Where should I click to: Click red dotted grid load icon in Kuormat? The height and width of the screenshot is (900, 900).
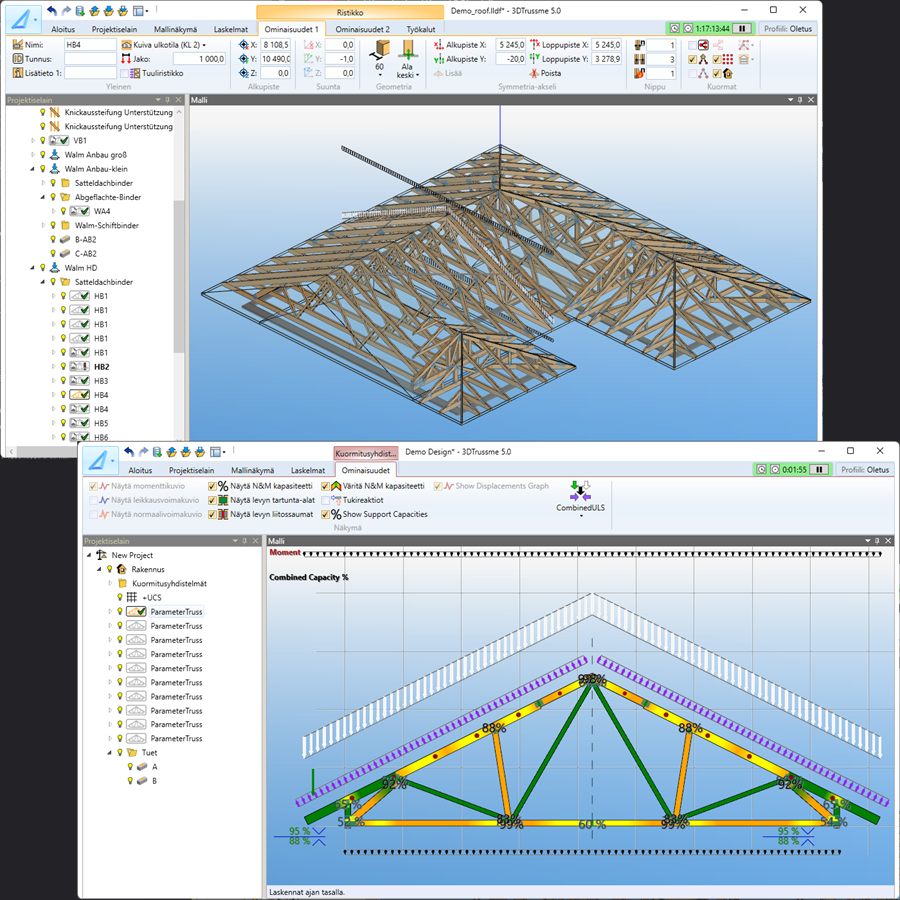728,59
